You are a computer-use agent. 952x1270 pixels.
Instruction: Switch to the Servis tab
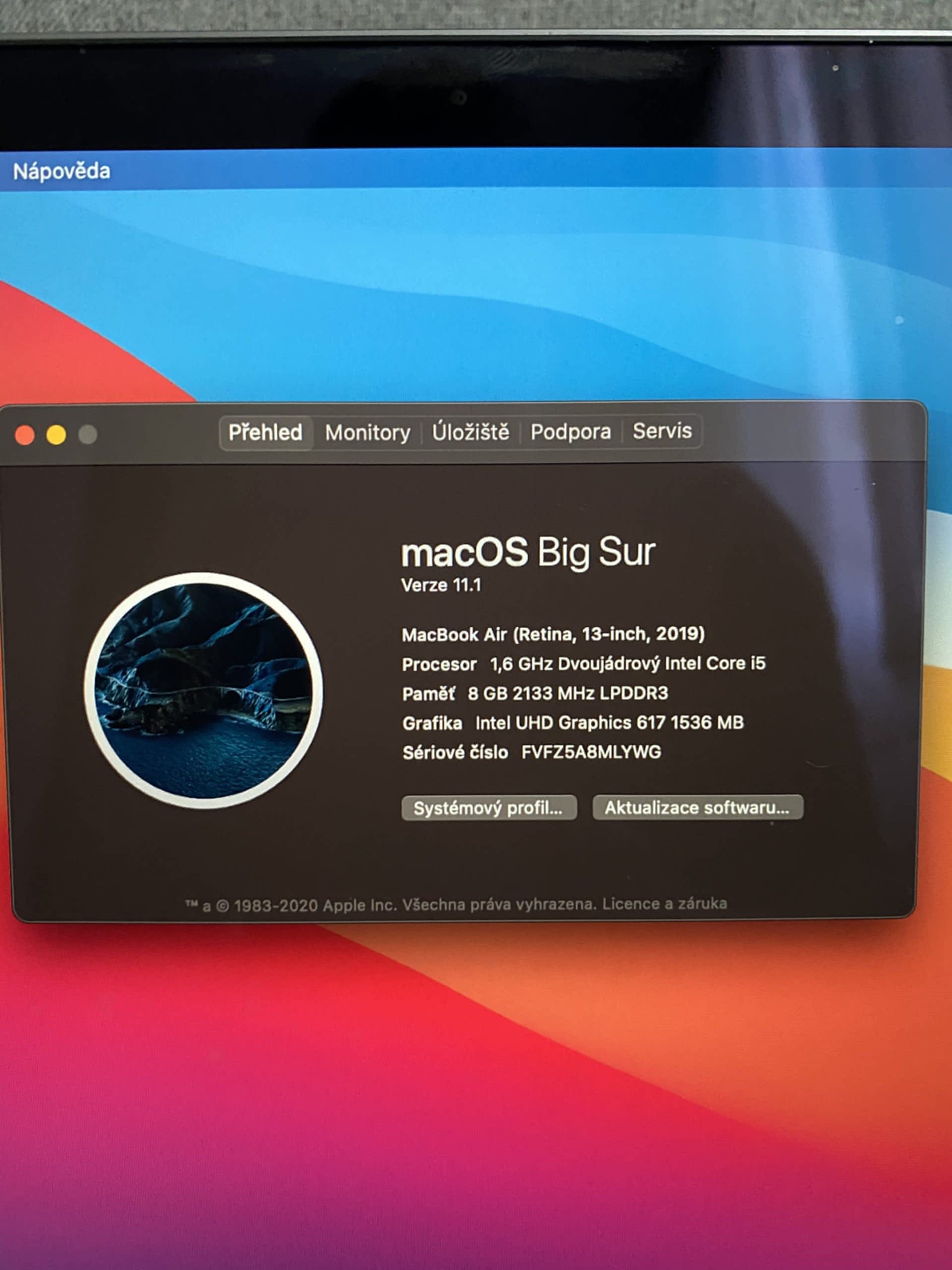point(661,431)
